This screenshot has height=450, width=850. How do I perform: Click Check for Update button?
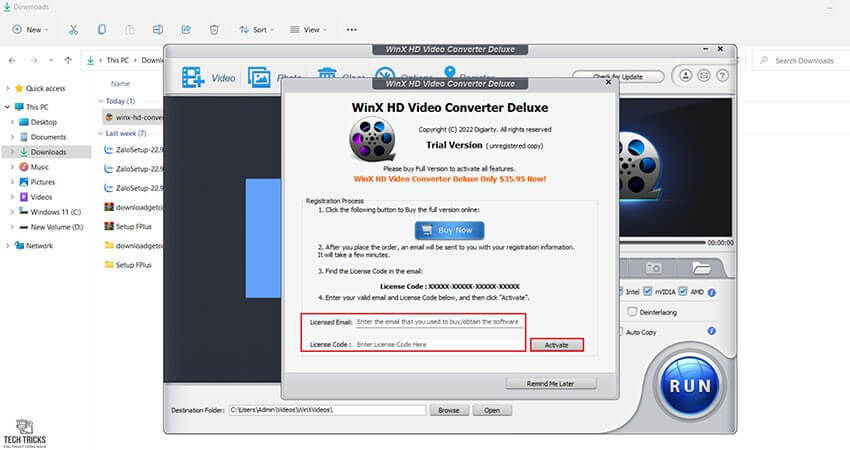618,76
